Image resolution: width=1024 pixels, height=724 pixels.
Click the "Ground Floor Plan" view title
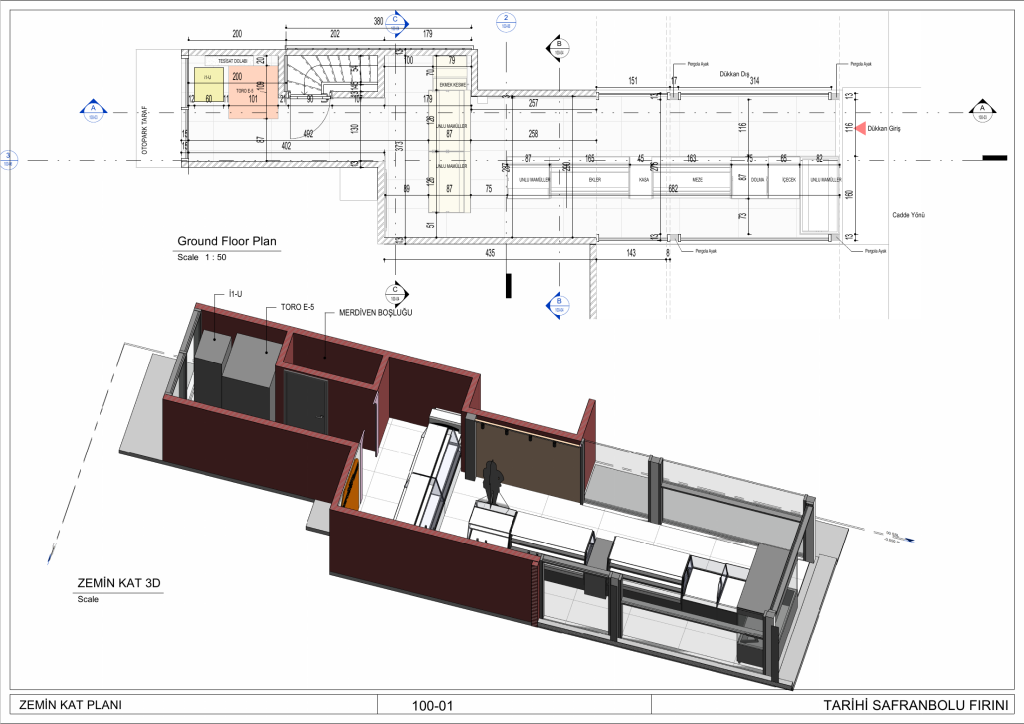pyautogui.click(x=227, y=241)
